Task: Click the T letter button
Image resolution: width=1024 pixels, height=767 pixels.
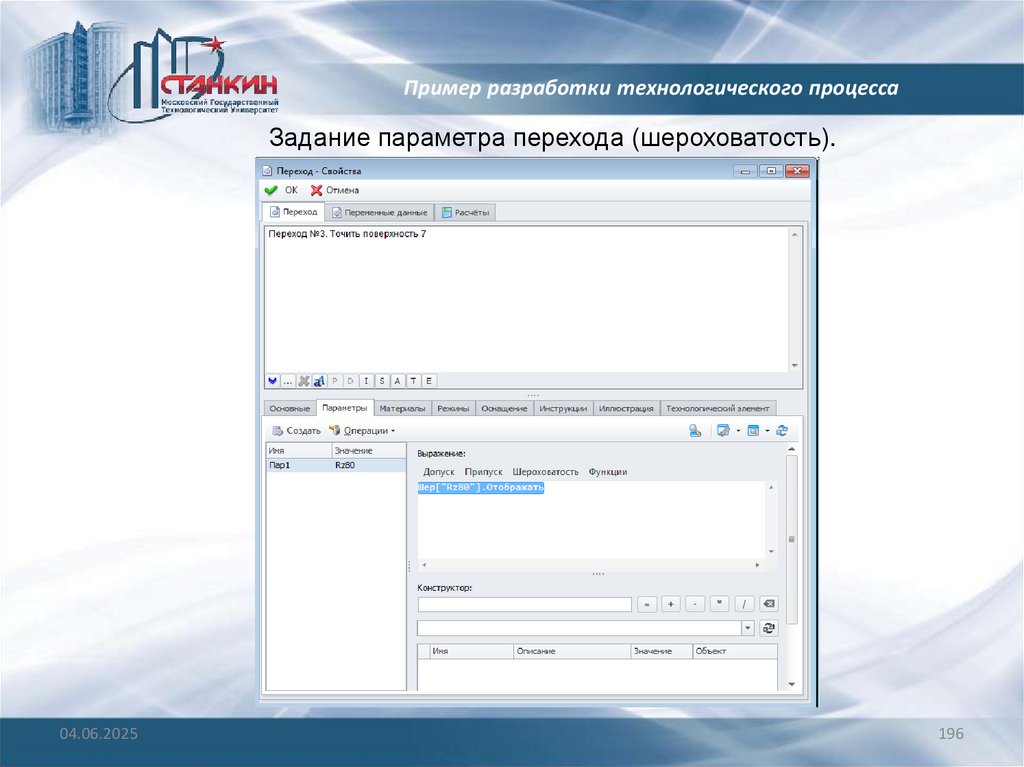Action: tap(413, 381)
